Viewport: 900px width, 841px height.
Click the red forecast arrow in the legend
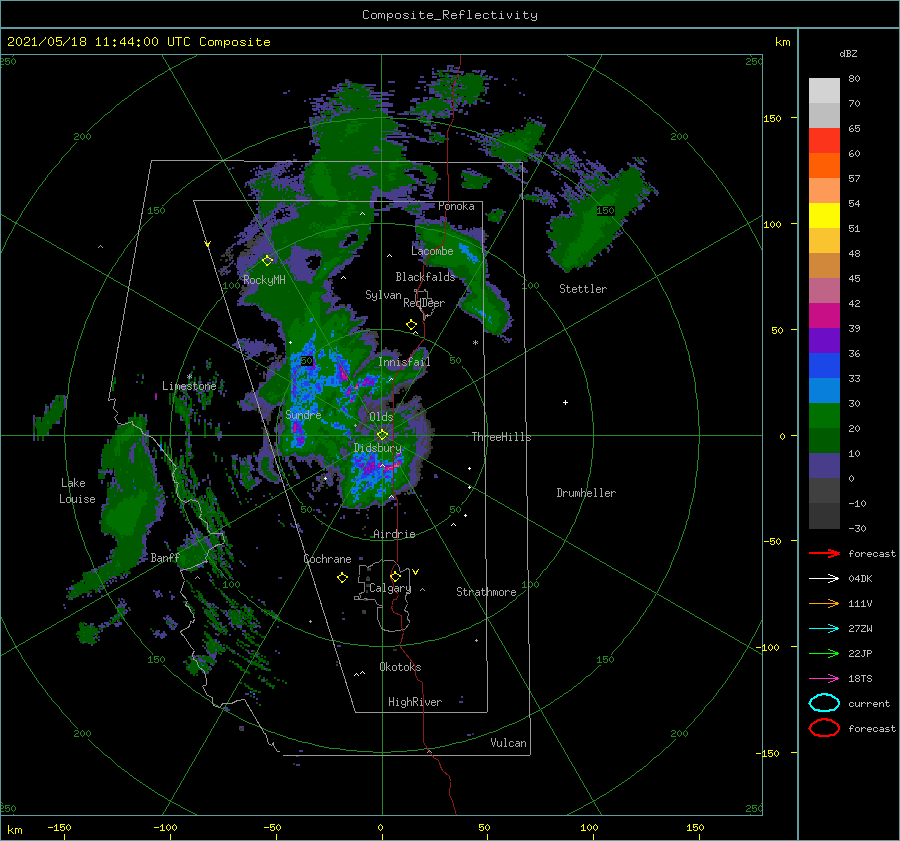tap(824, 553)
